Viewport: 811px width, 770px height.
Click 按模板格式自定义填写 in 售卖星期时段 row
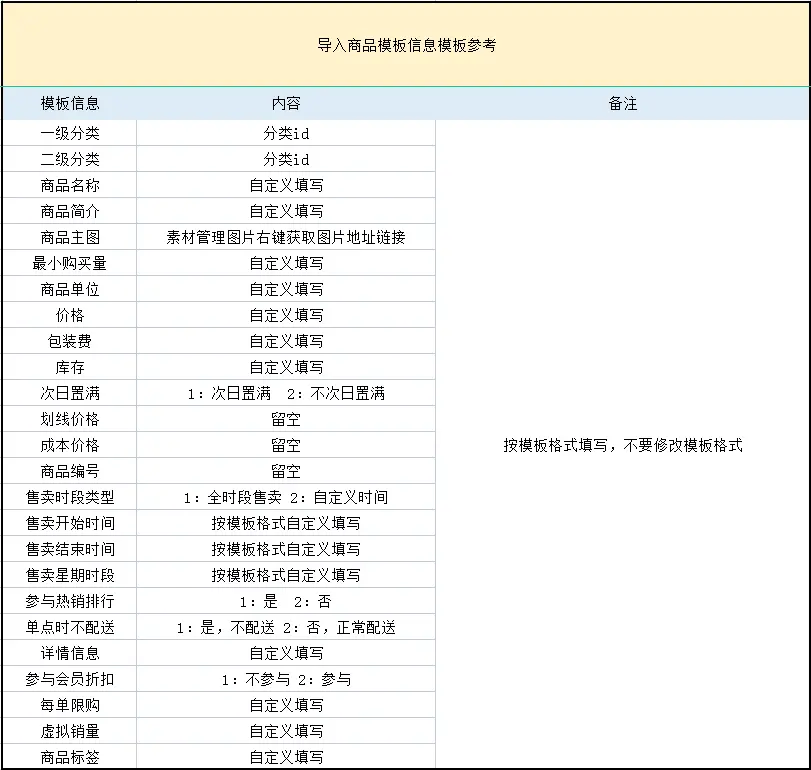coord(286,575)
